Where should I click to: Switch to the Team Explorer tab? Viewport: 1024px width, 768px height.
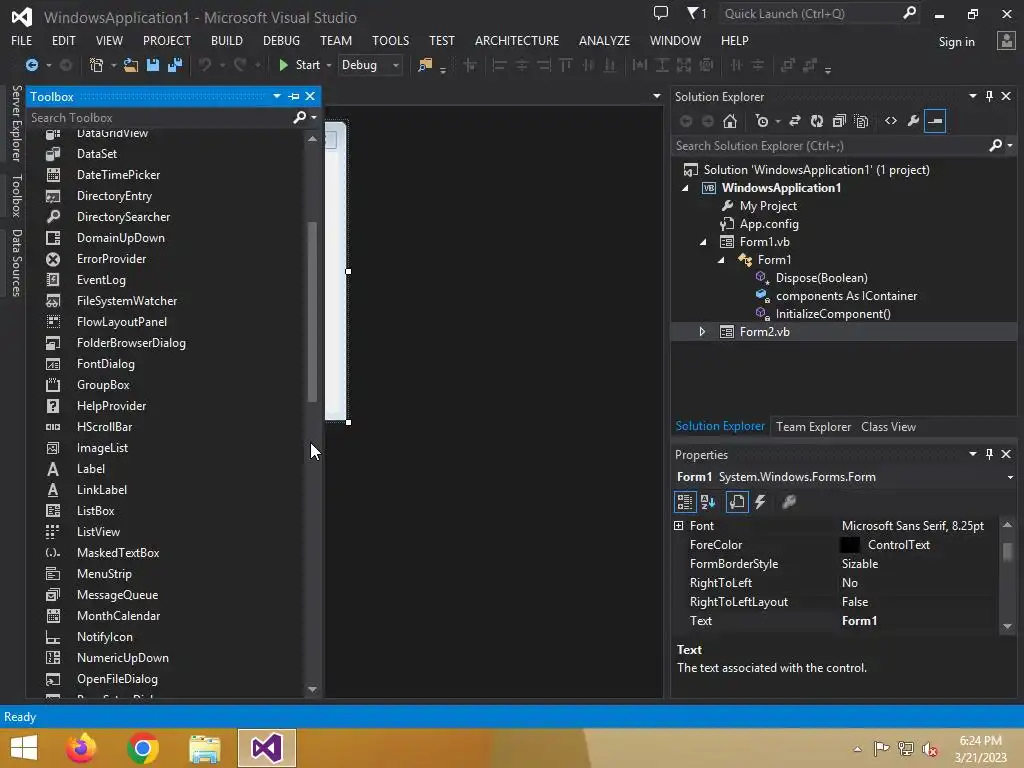(x=813, y=426)
